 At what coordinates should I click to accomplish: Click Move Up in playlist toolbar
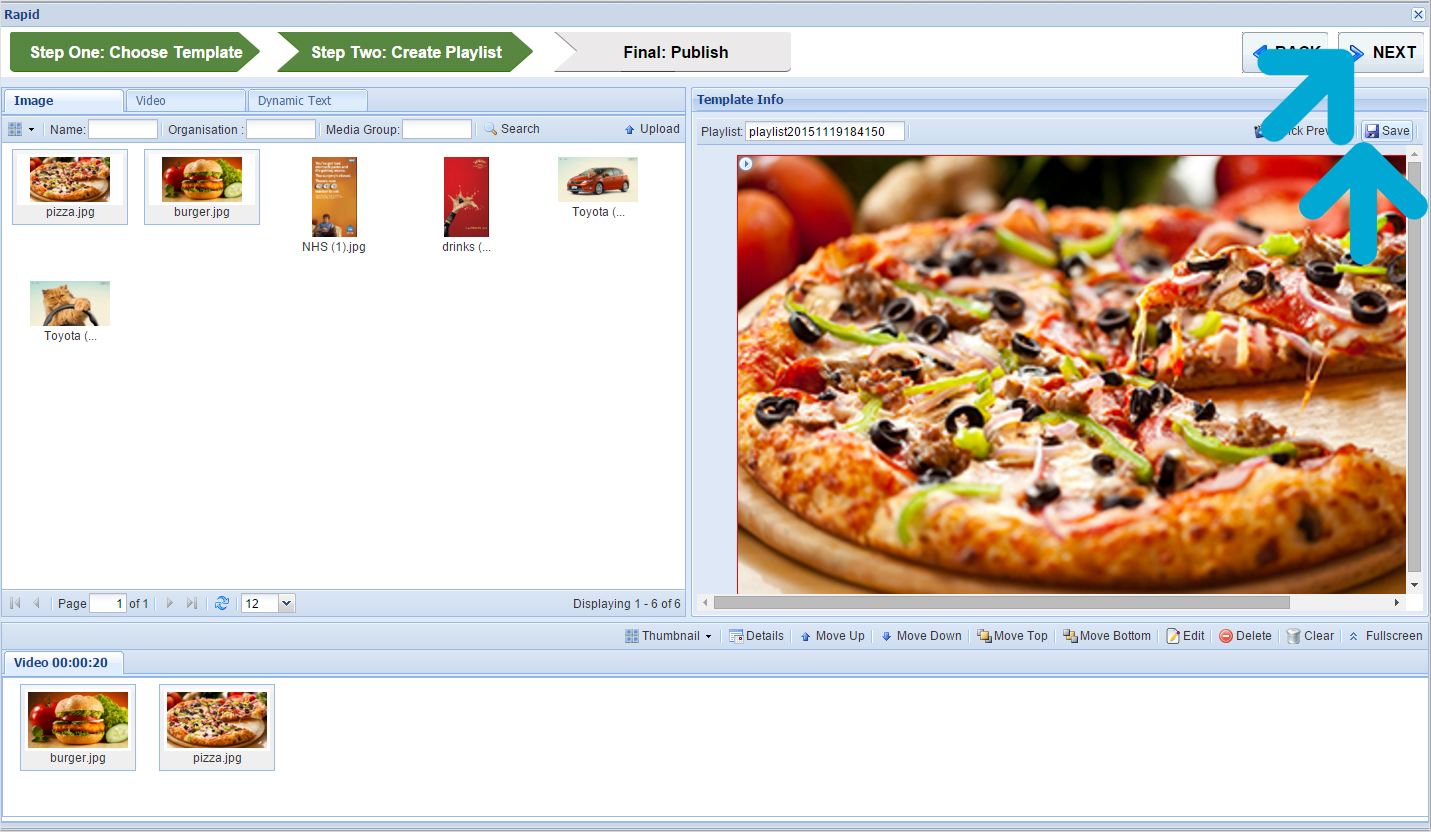pyautogui.click(x=832, y=636)
